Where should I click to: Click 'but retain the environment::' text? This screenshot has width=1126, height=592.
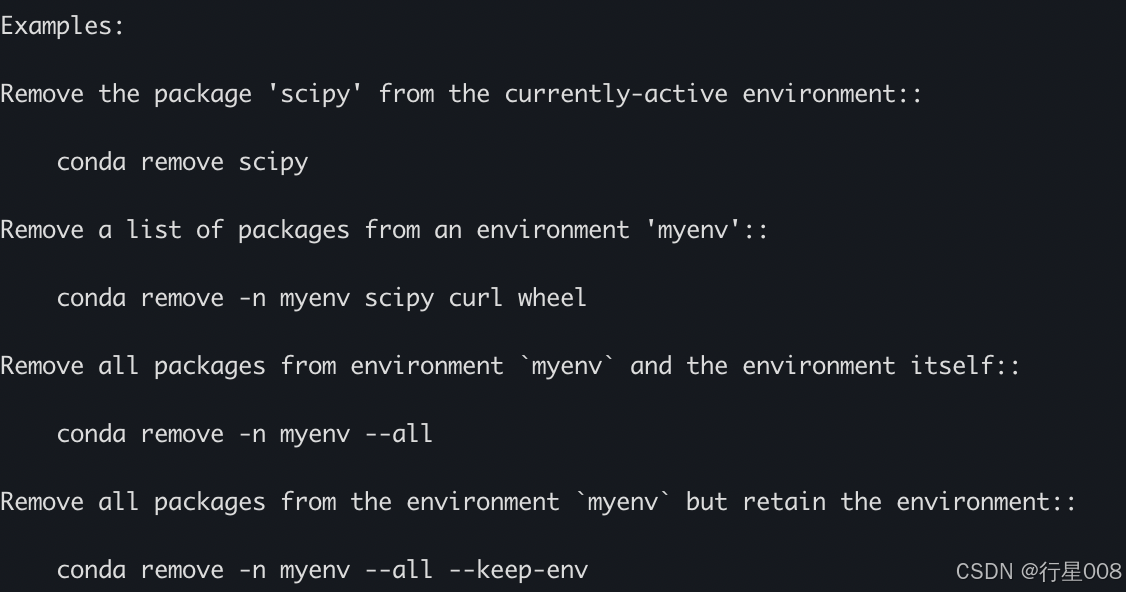pyautogui.click(x=880, y=502)
